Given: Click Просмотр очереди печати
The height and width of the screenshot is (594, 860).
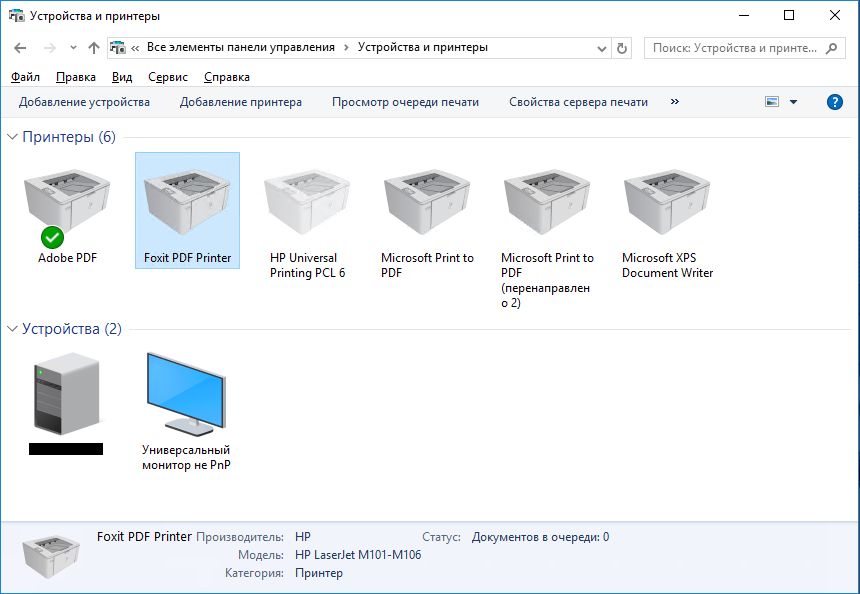Looking at the screenshot, I should coord(405,102).
